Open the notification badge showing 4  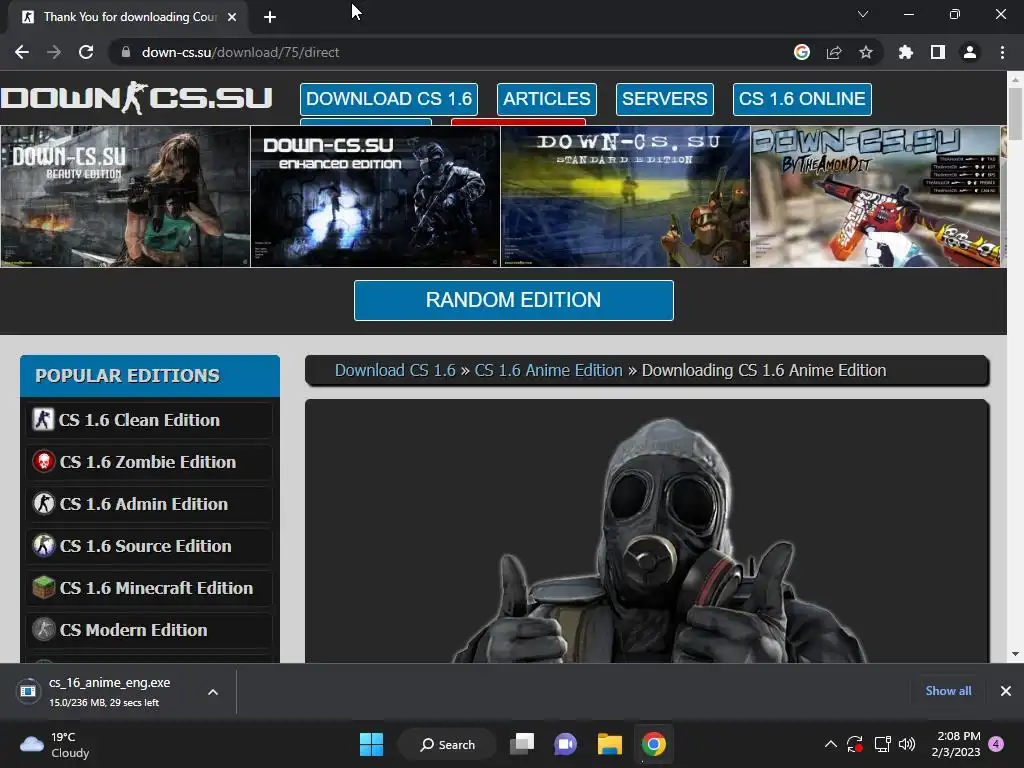(997, 744)
